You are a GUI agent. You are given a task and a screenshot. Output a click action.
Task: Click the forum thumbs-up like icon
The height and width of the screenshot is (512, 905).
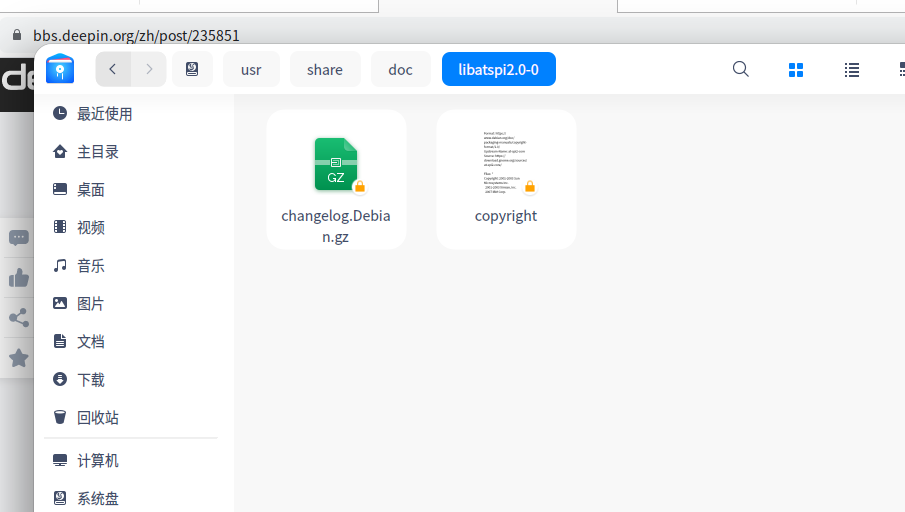click(x=18, y=278)
